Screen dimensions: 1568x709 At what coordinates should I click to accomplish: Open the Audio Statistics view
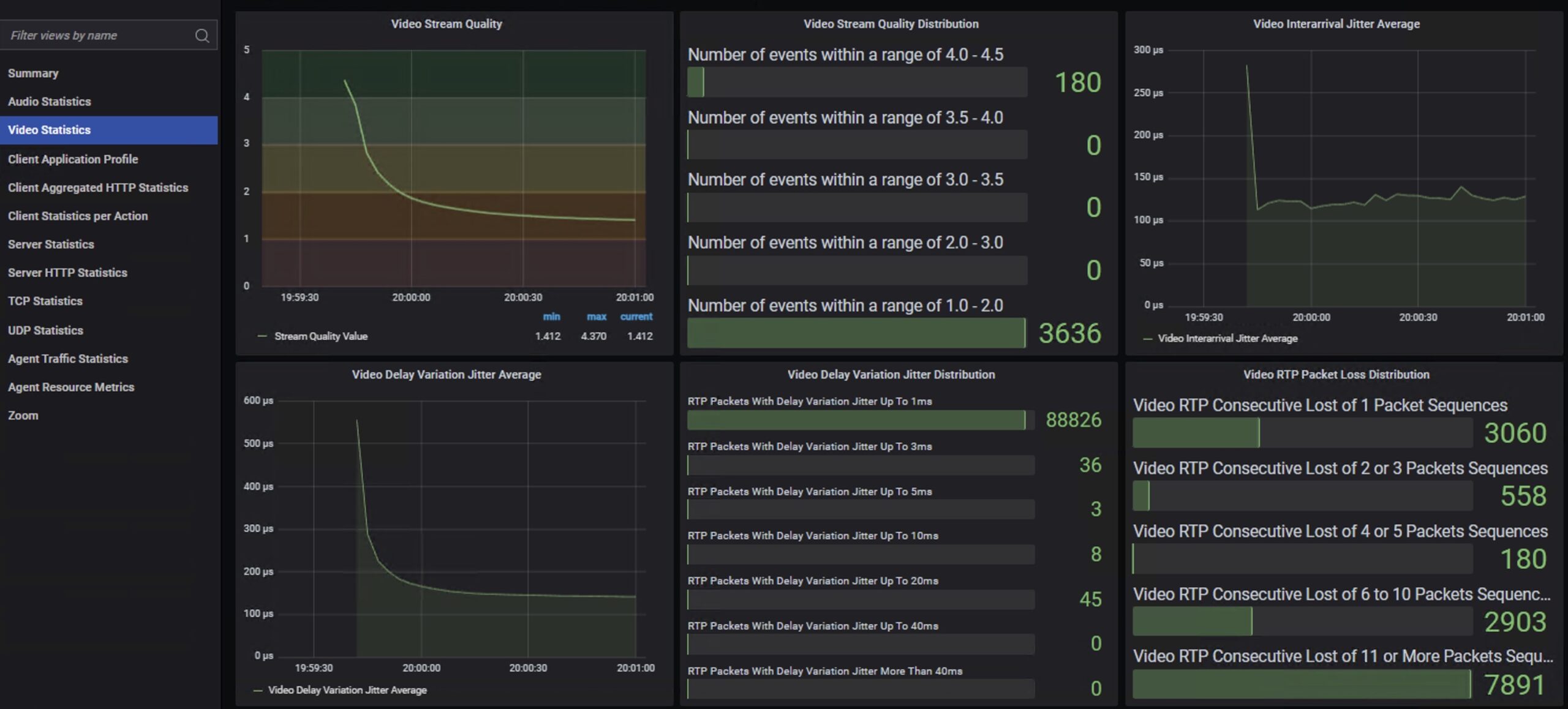[x=49, y=102]
